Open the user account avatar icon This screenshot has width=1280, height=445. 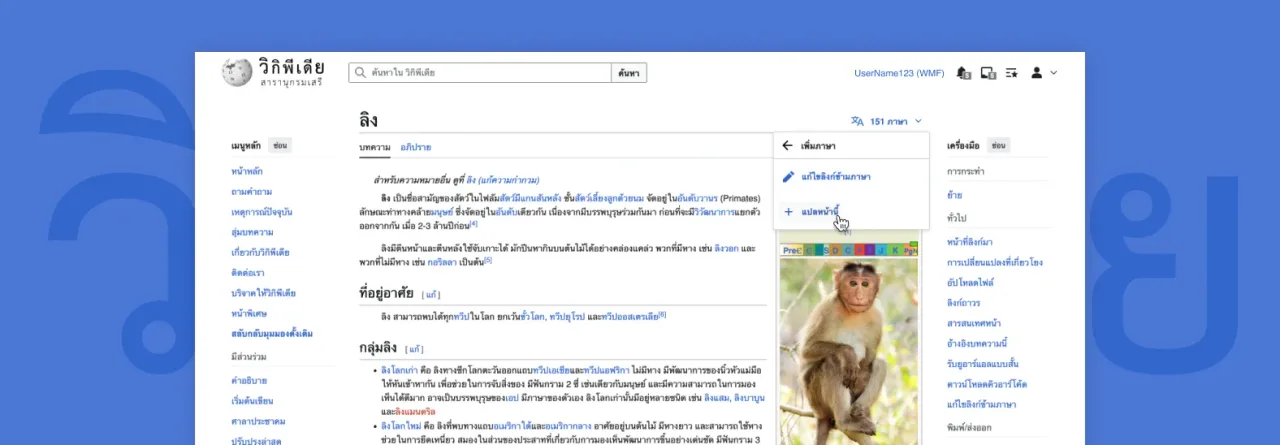pos(1037,73)
